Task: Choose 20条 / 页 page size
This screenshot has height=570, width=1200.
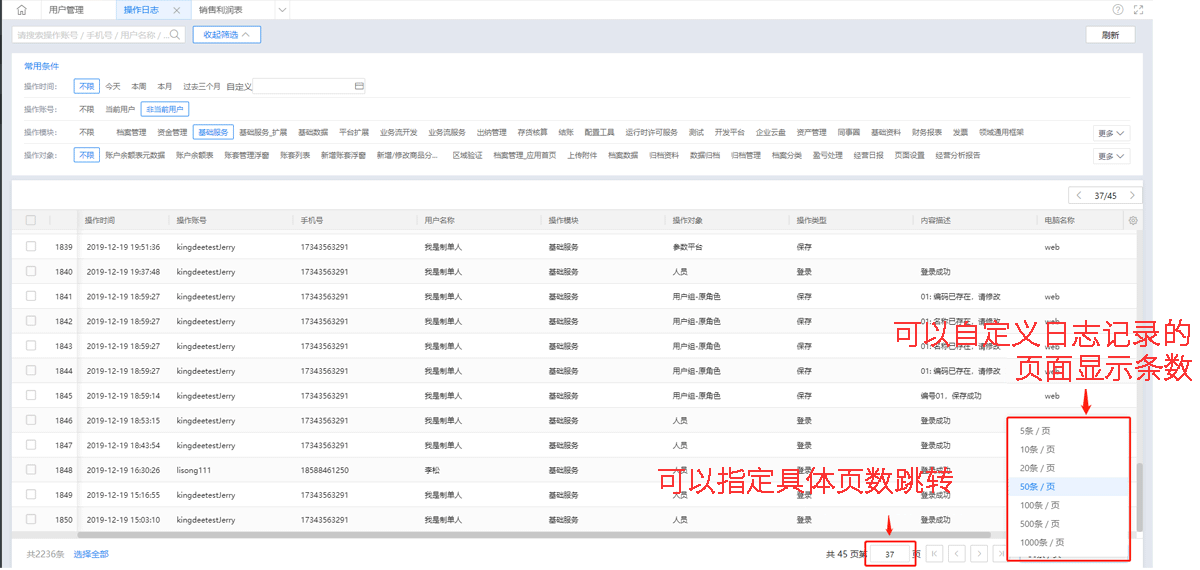Action: [x=1069, y=468]
